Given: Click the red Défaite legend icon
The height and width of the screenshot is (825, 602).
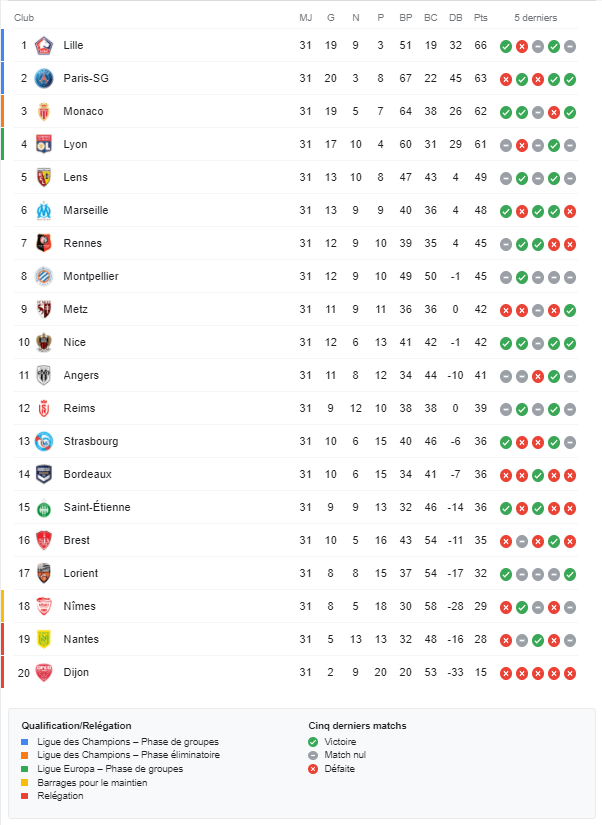Looking at the screenshot, I should [314, 769].
